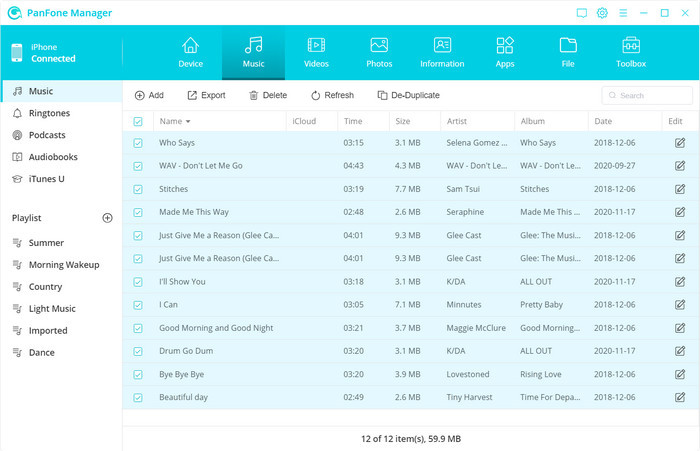
Task: Open edit icon for Bye Bye Bye
Action: 680,374
